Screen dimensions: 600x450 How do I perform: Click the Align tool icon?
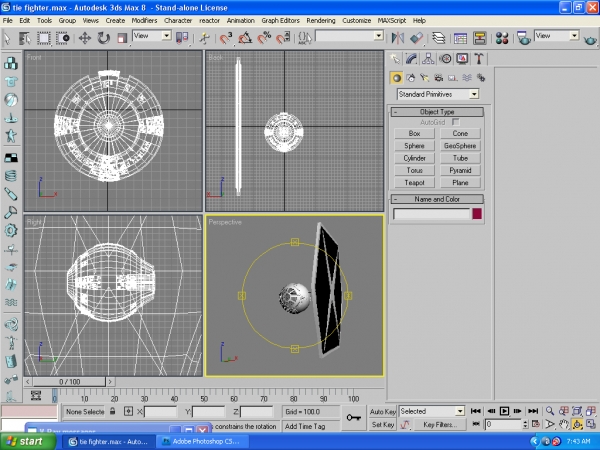417,38
